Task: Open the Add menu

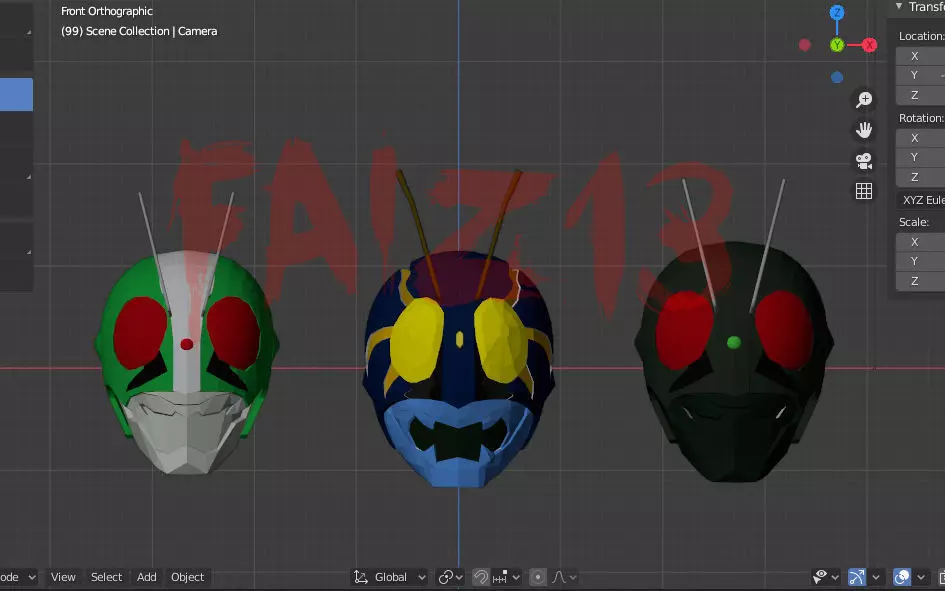Action: 146,577
